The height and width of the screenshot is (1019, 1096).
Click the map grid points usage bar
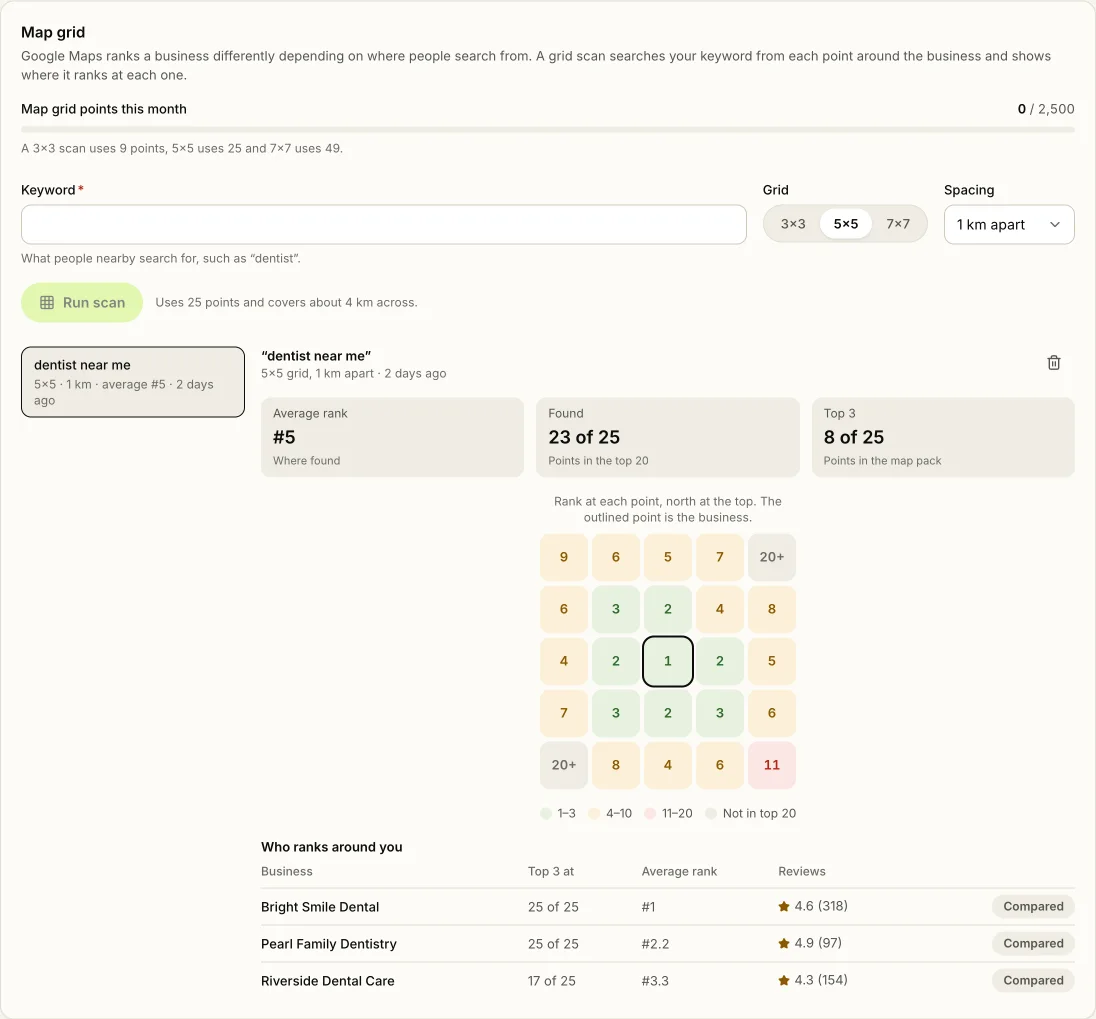tap(548, 129)
